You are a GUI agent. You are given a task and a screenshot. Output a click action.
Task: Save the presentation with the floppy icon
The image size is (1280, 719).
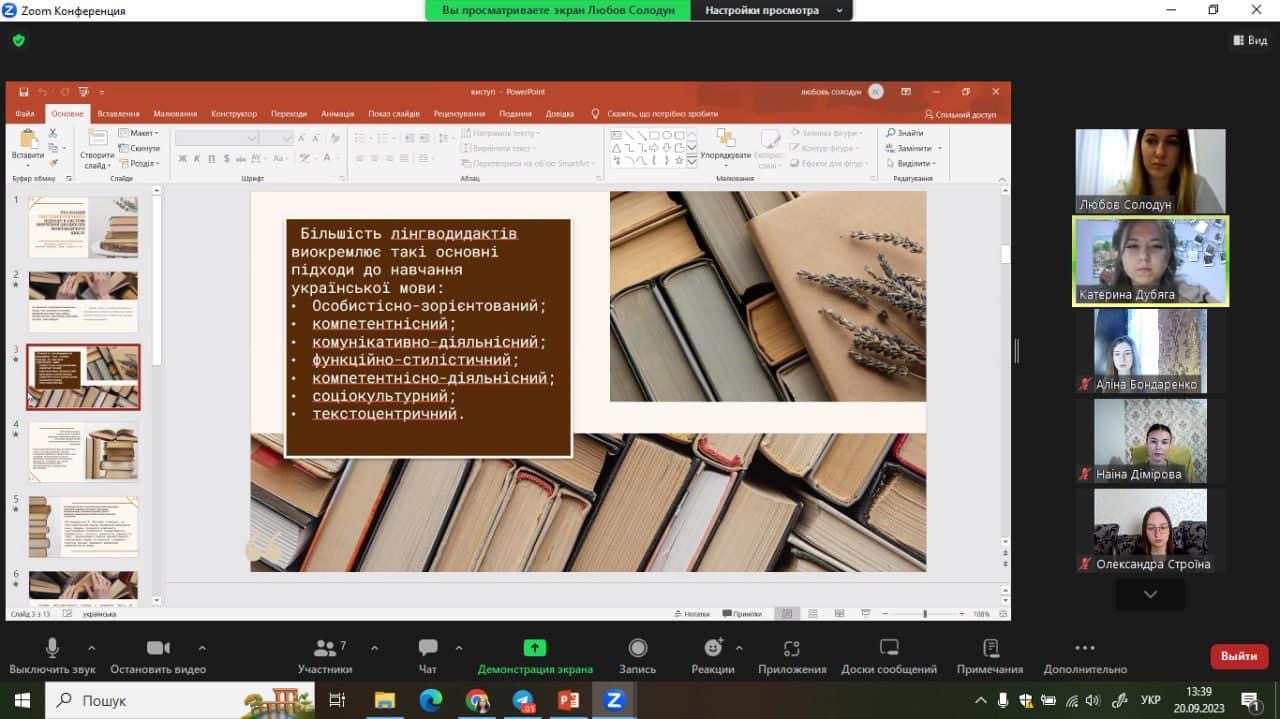point(23,91)
